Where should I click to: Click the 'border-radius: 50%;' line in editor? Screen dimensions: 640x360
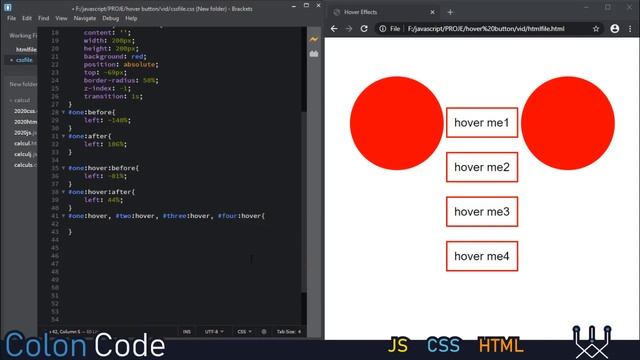[121, 80]
